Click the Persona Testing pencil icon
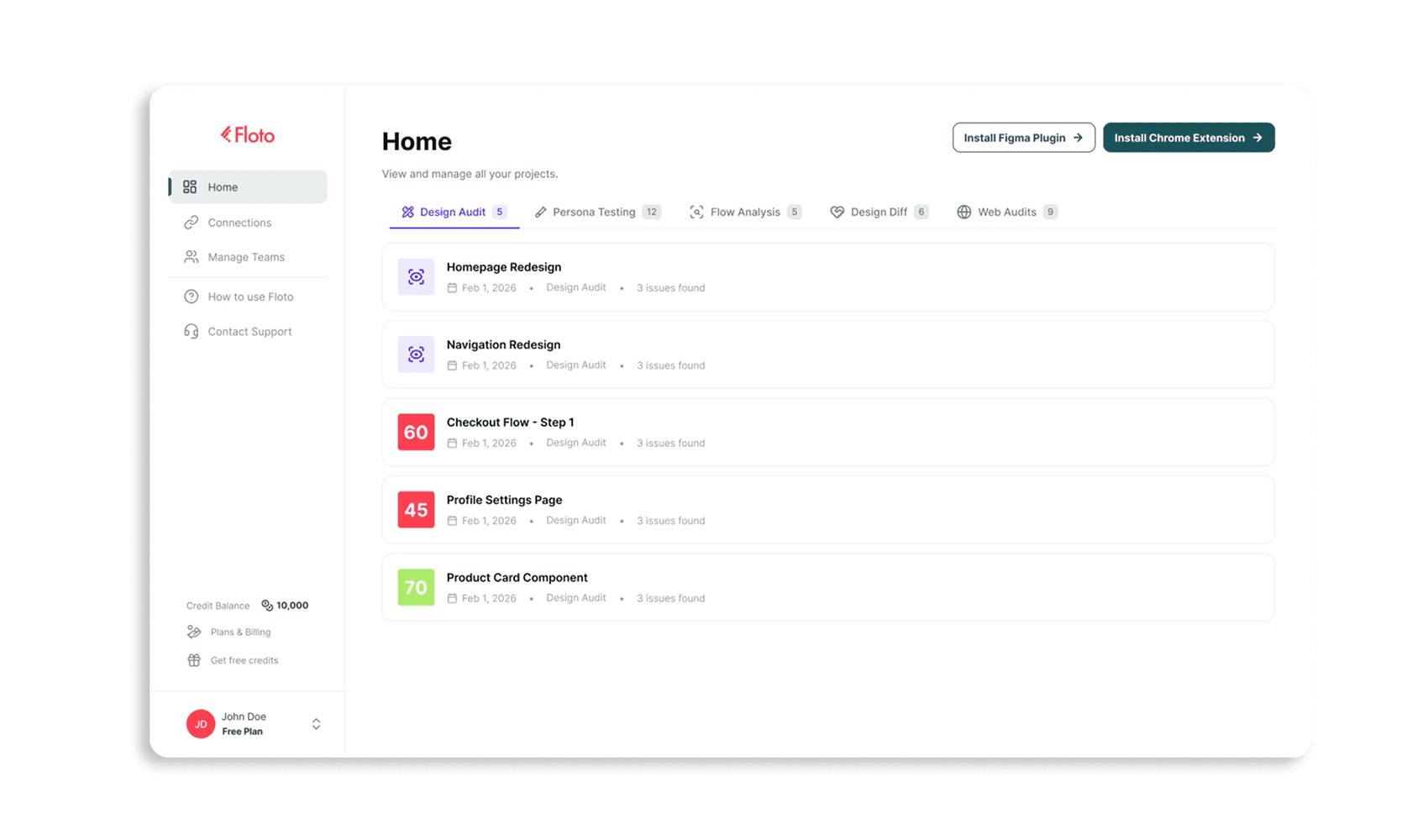The width and height of the screenshot is (1428, 840). click(540, 212)
